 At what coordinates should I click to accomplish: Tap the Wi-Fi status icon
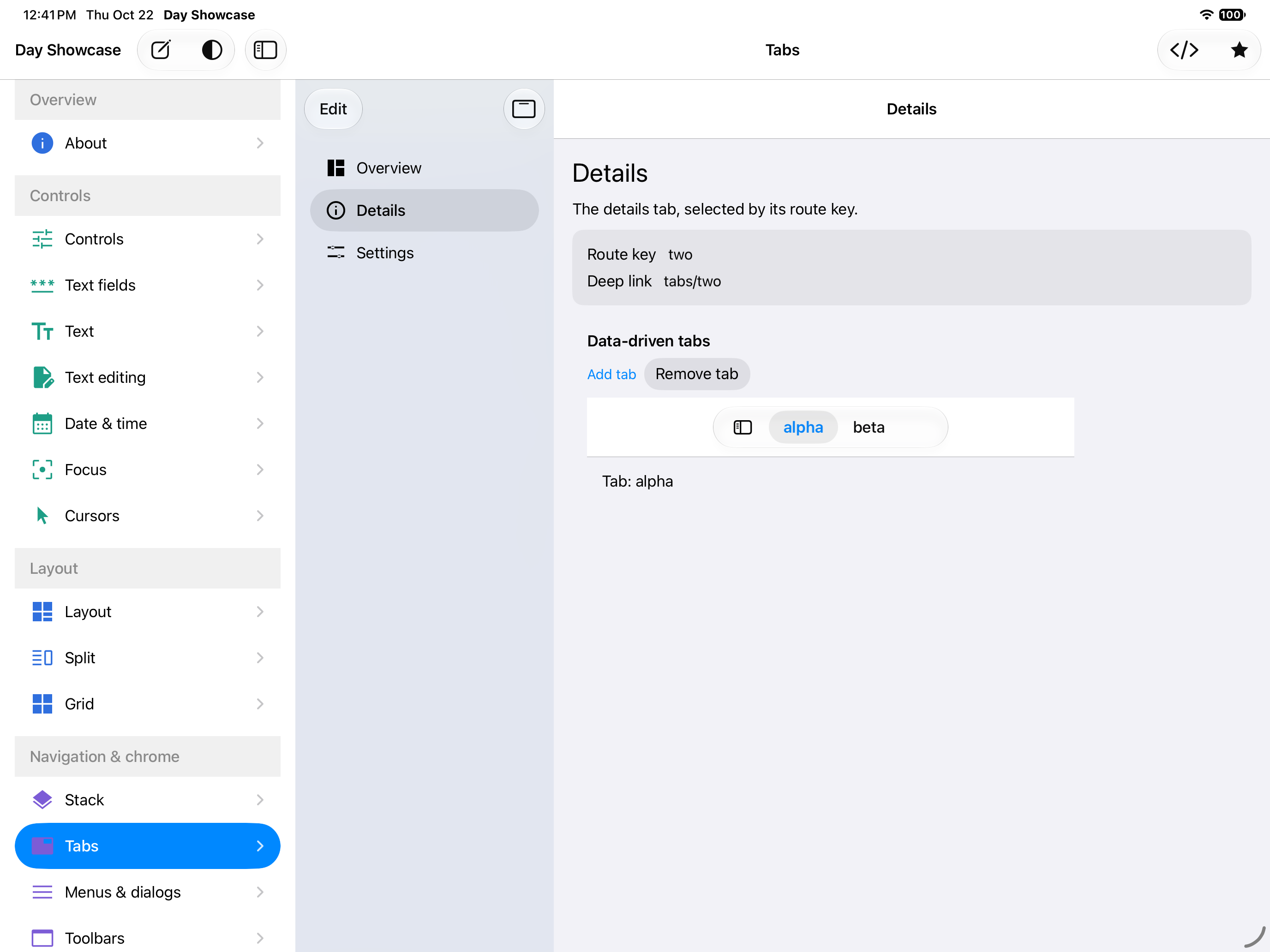[x=1206, y=15]
